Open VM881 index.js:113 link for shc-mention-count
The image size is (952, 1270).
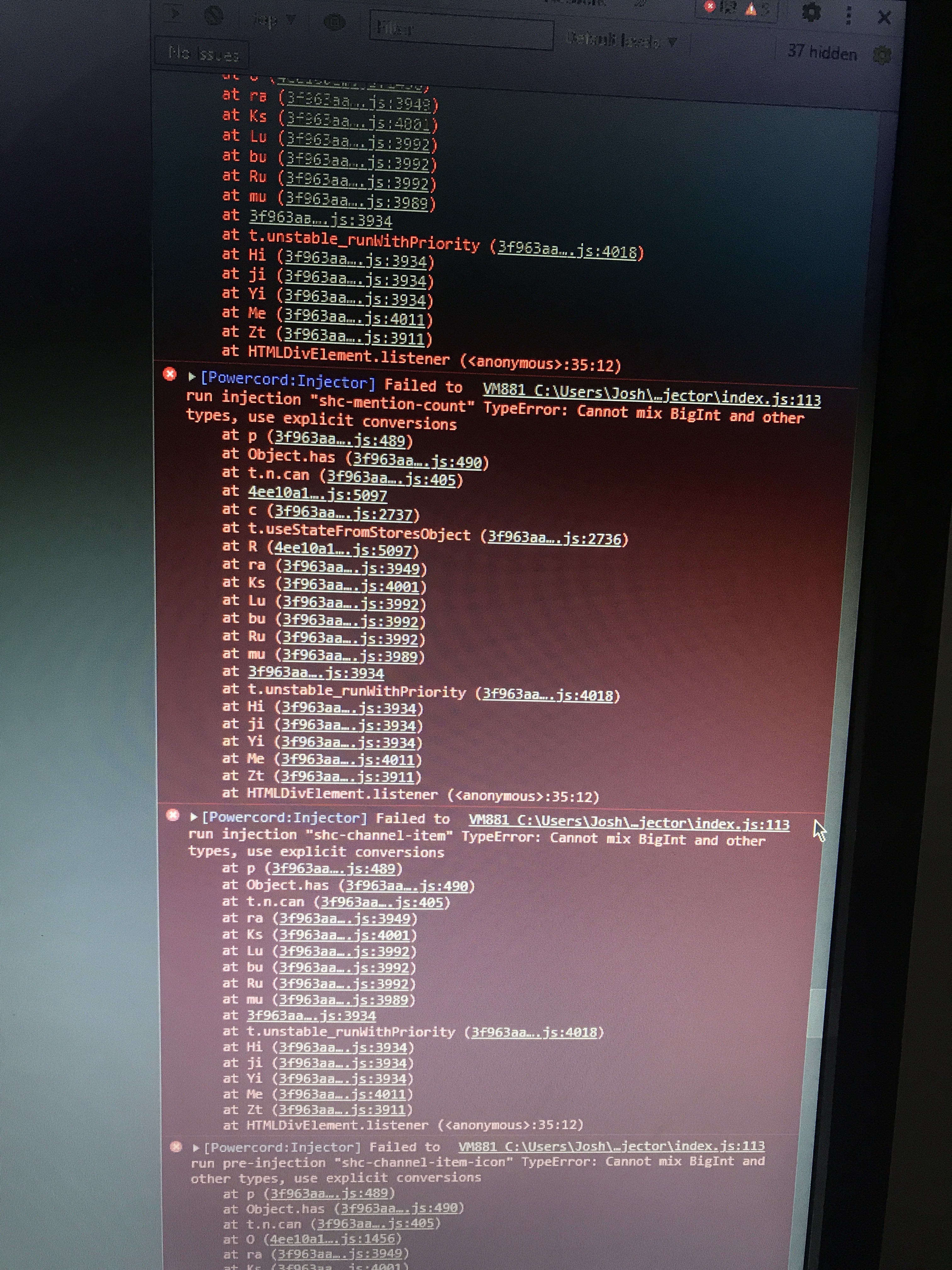[x=652, y=395]
